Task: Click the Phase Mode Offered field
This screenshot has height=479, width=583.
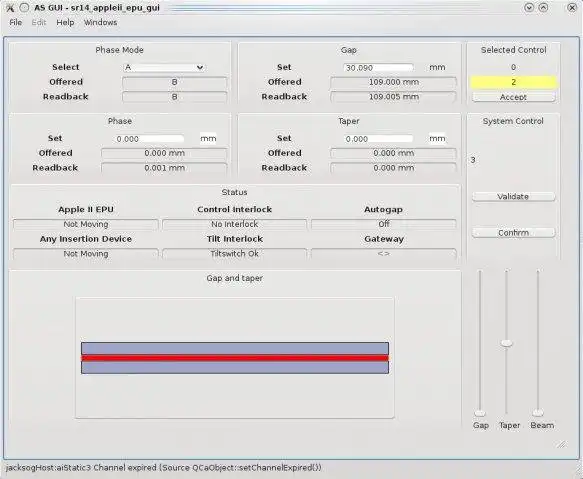Action: click(174, 82)
